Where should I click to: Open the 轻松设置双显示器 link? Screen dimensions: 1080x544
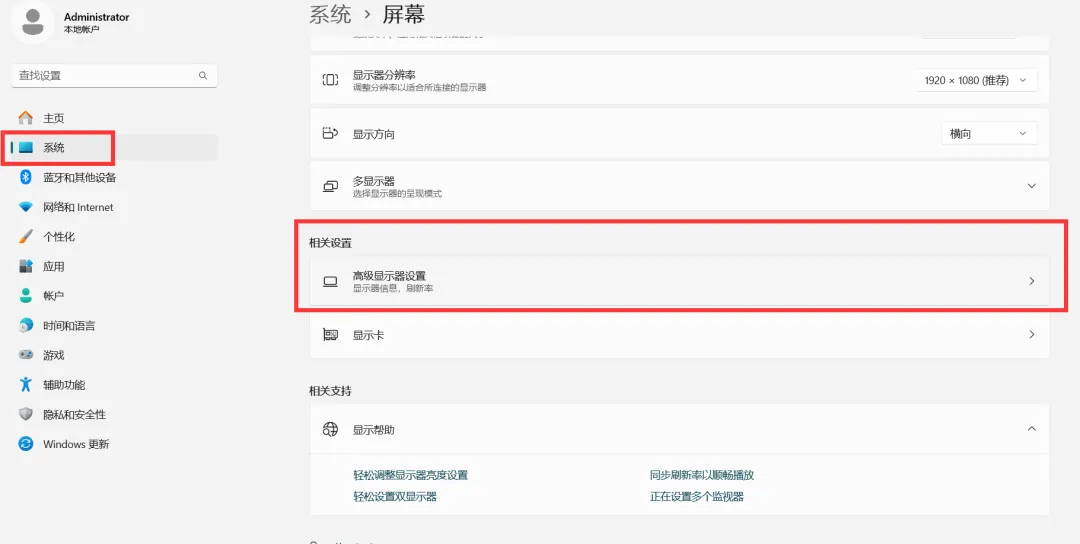click(395, 496)
